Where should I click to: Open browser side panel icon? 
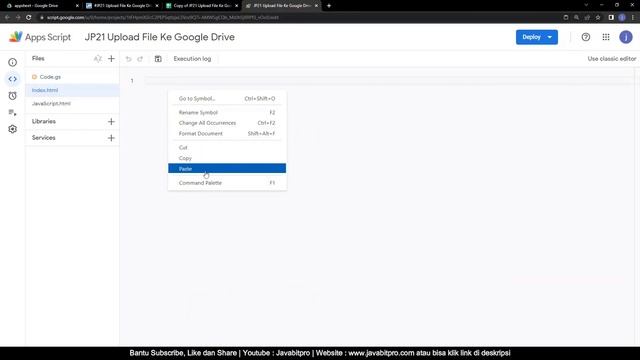(611, 18)
